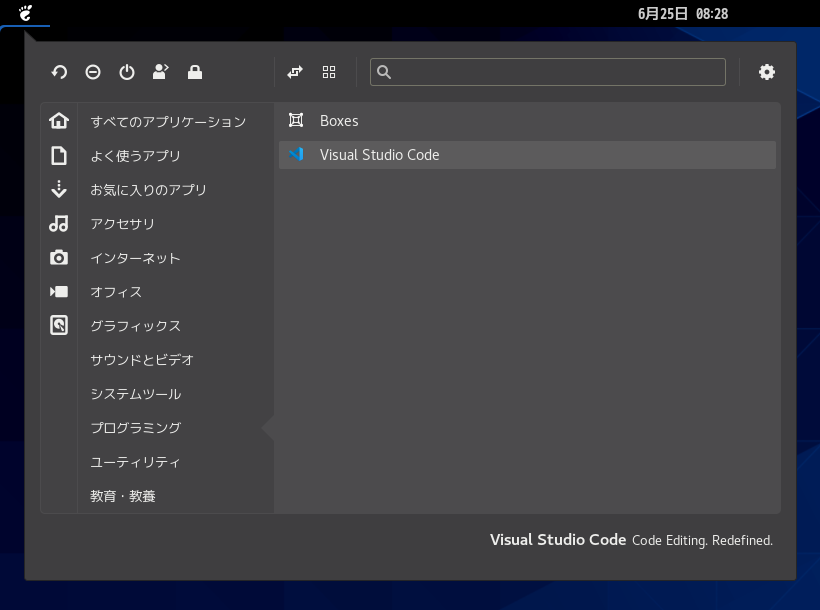Click the circle-minus session icon
The height and width of the screenshot is (610, 820).
click(x=93, y=72)
